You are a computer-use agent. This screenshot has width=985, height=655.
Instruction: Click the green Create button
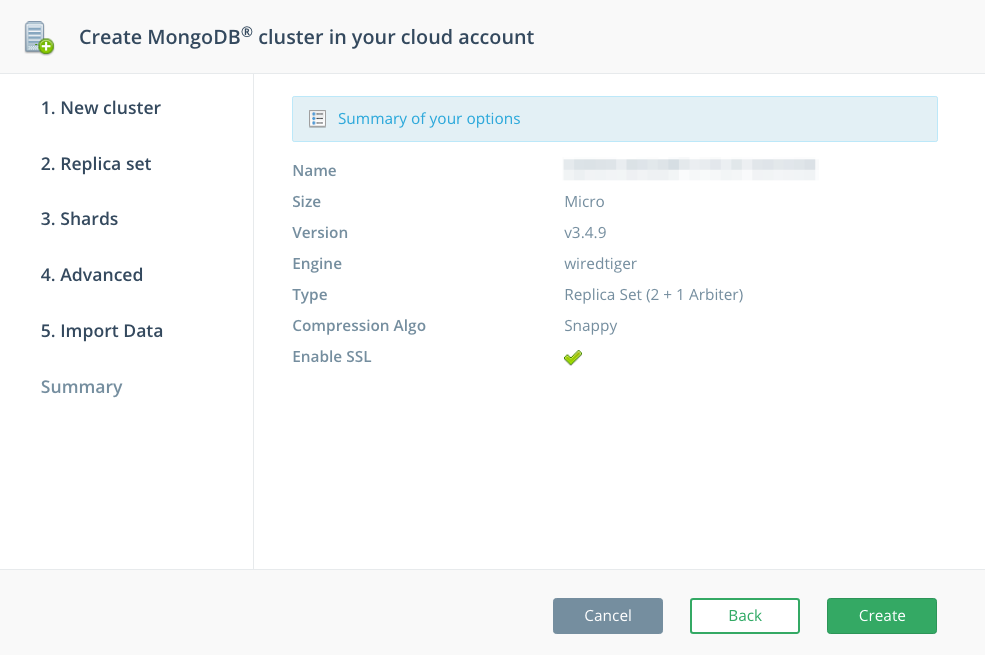[881, 615]
